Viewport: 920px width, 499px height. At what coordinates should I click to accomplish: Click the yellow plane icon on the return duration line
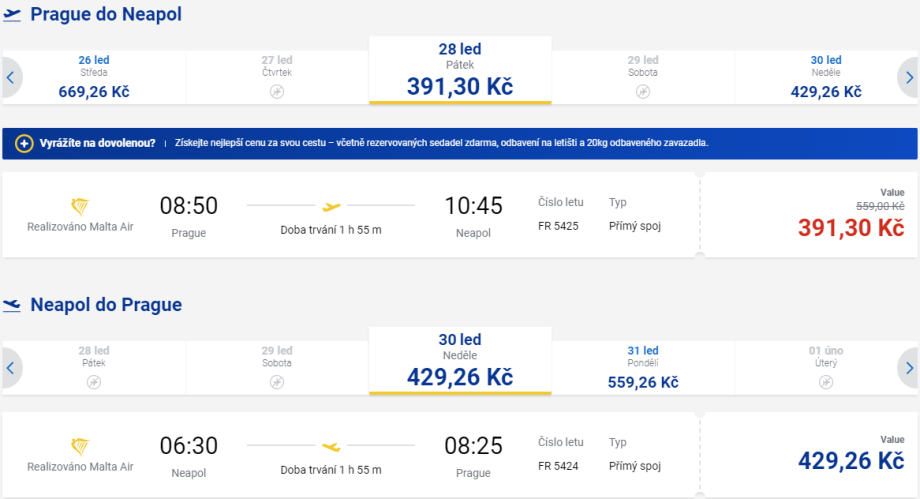tap(331, 446)
